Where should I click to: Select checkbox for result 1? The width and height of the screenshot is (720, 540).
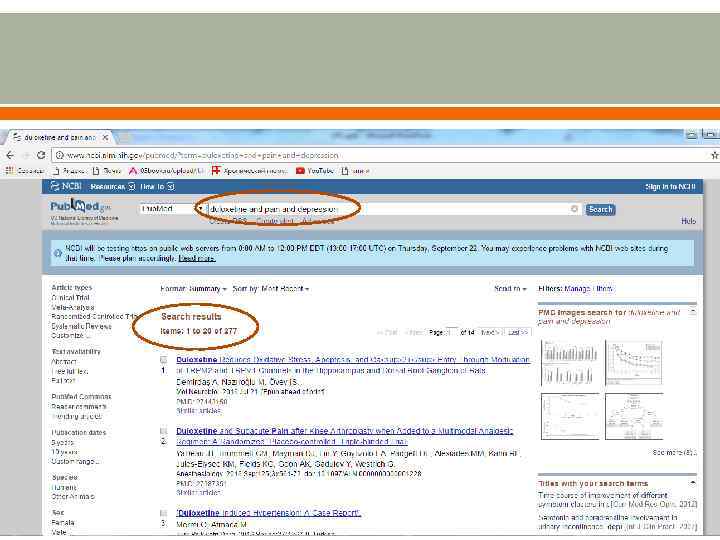point(163,360)
